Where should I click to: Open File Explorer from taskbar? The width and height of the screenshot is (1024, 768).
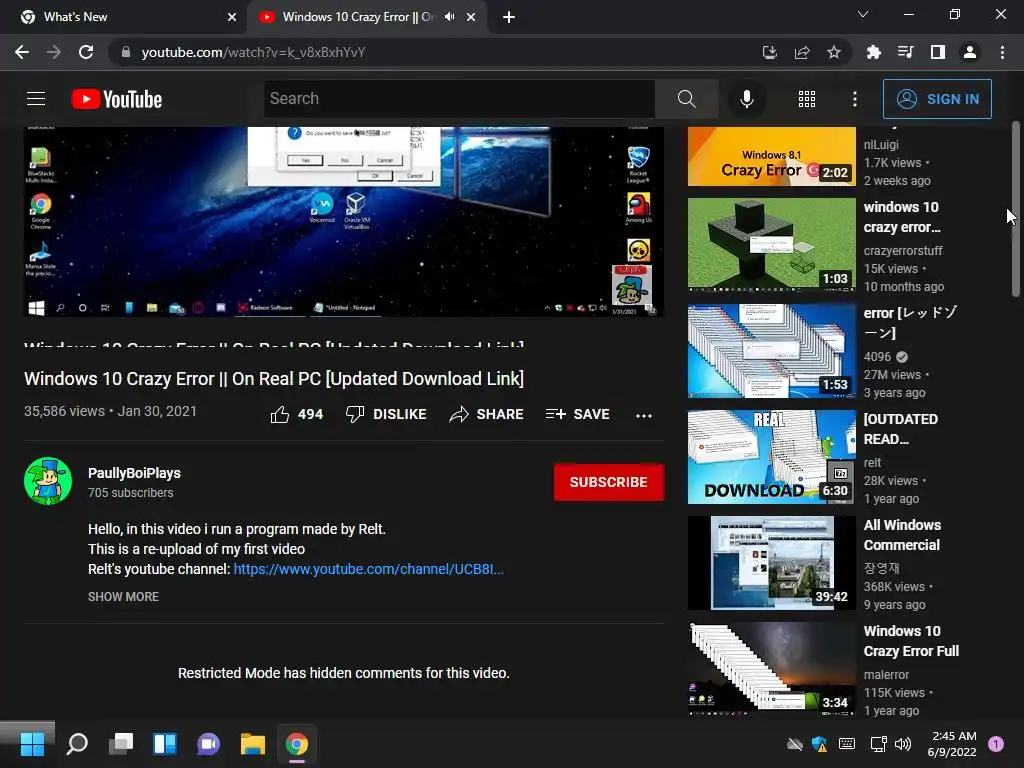pyautogui.click(x=253, y=744)
